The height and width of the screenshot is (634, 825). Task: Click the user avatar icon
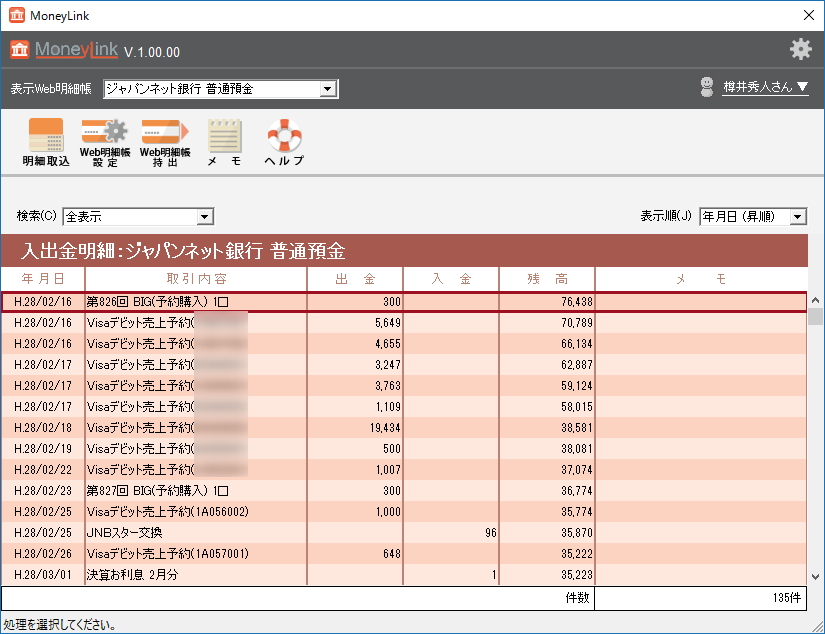tap(707, 86)
